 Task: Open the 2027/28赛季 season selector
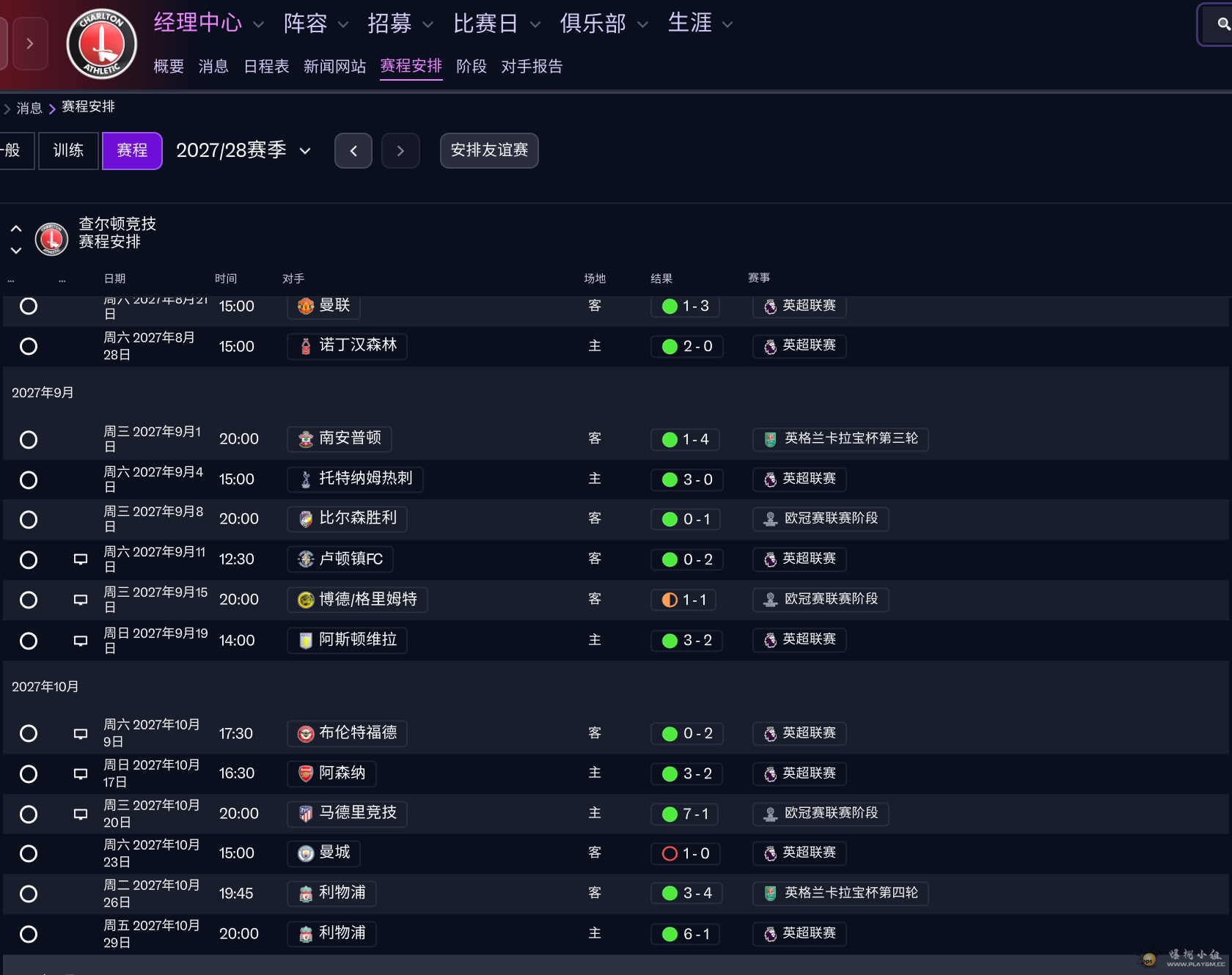tap(244, 150)
